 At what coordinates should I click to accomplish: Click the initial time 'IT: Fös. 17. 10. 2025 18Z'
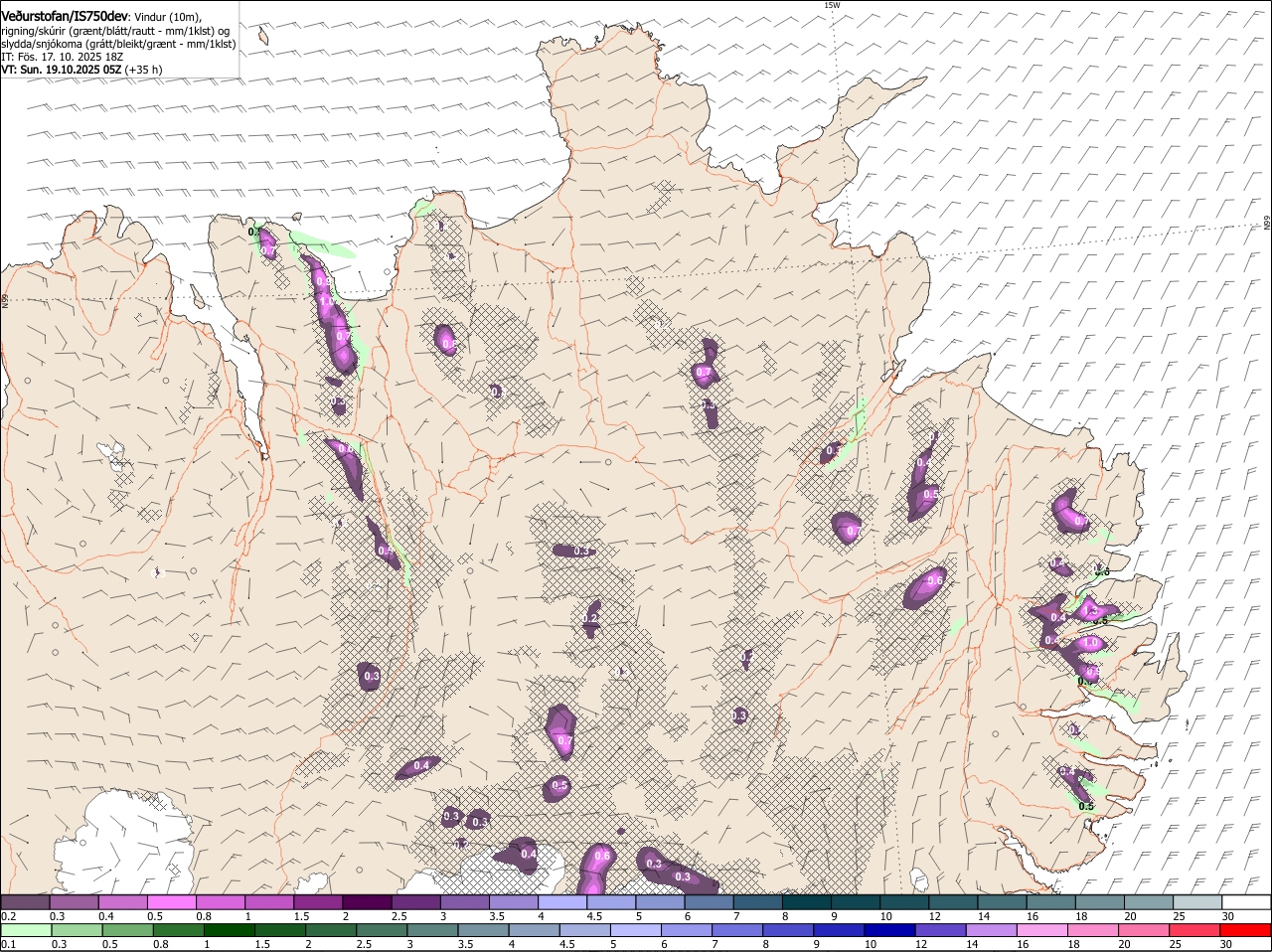[x=62, y=57]
